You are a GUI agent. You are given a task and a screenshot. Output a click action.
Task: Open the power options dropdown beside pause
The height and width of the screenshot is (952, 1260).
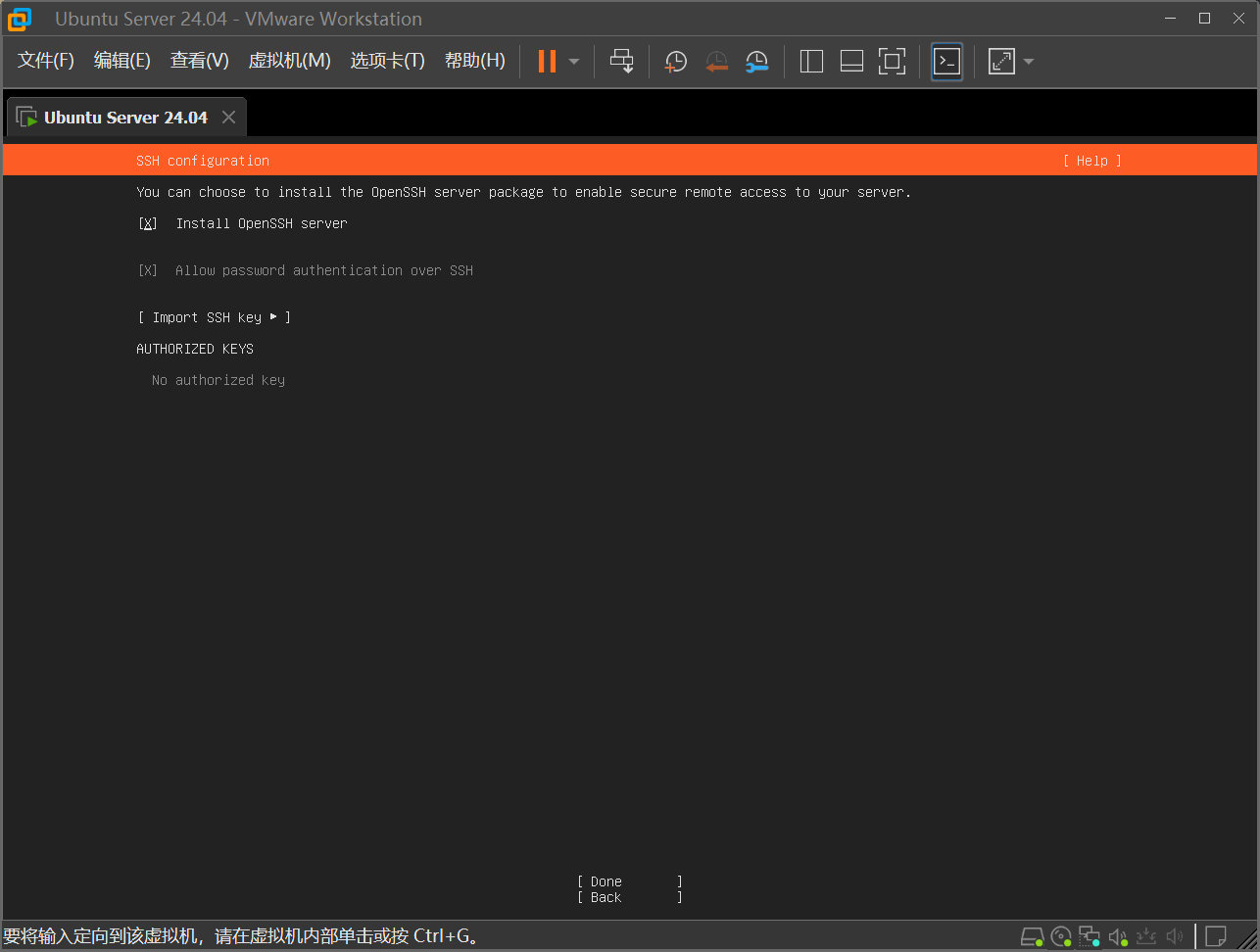[574, 62]
